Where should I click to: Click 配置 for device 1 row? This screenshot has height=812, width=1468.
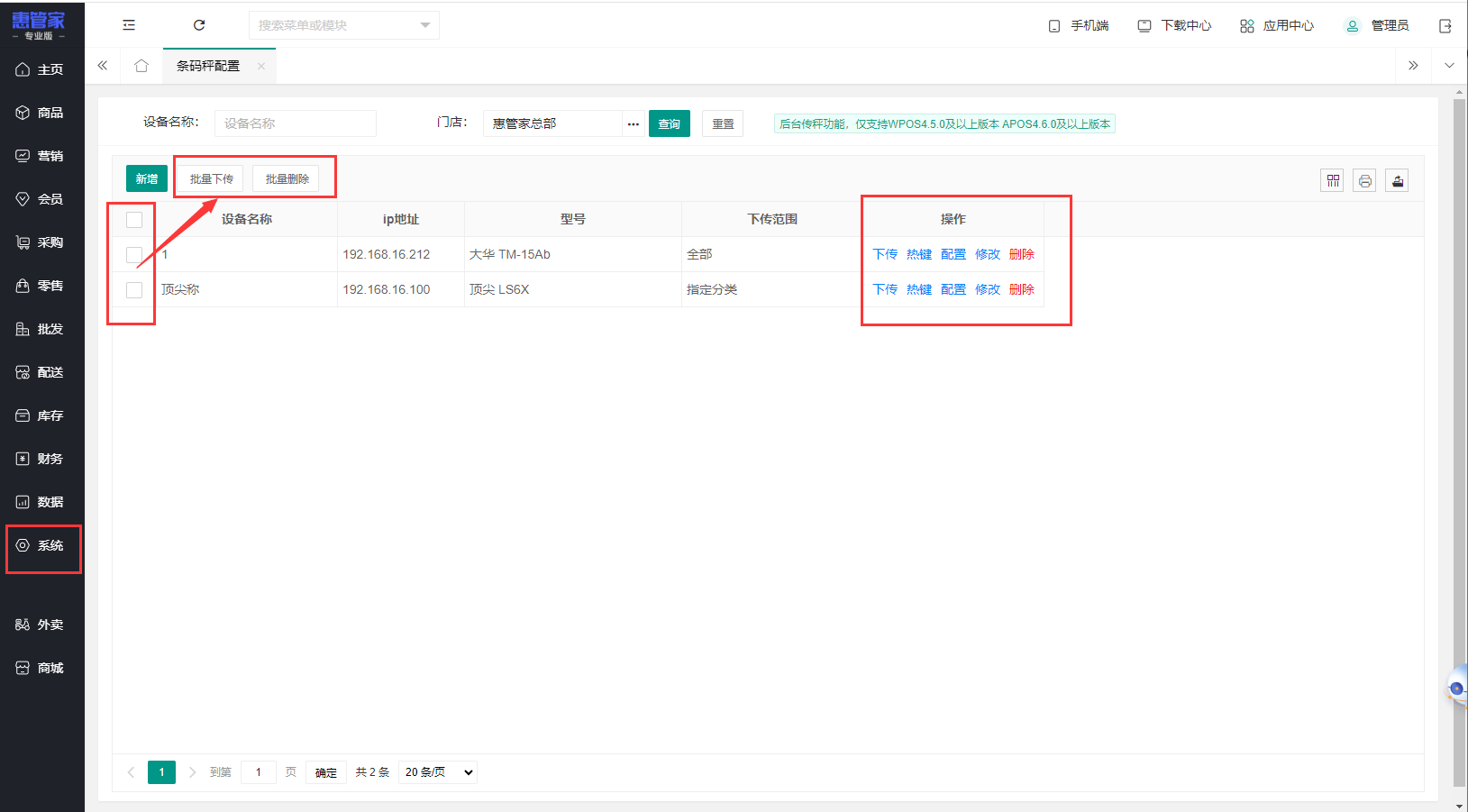(x=953, y=254)
